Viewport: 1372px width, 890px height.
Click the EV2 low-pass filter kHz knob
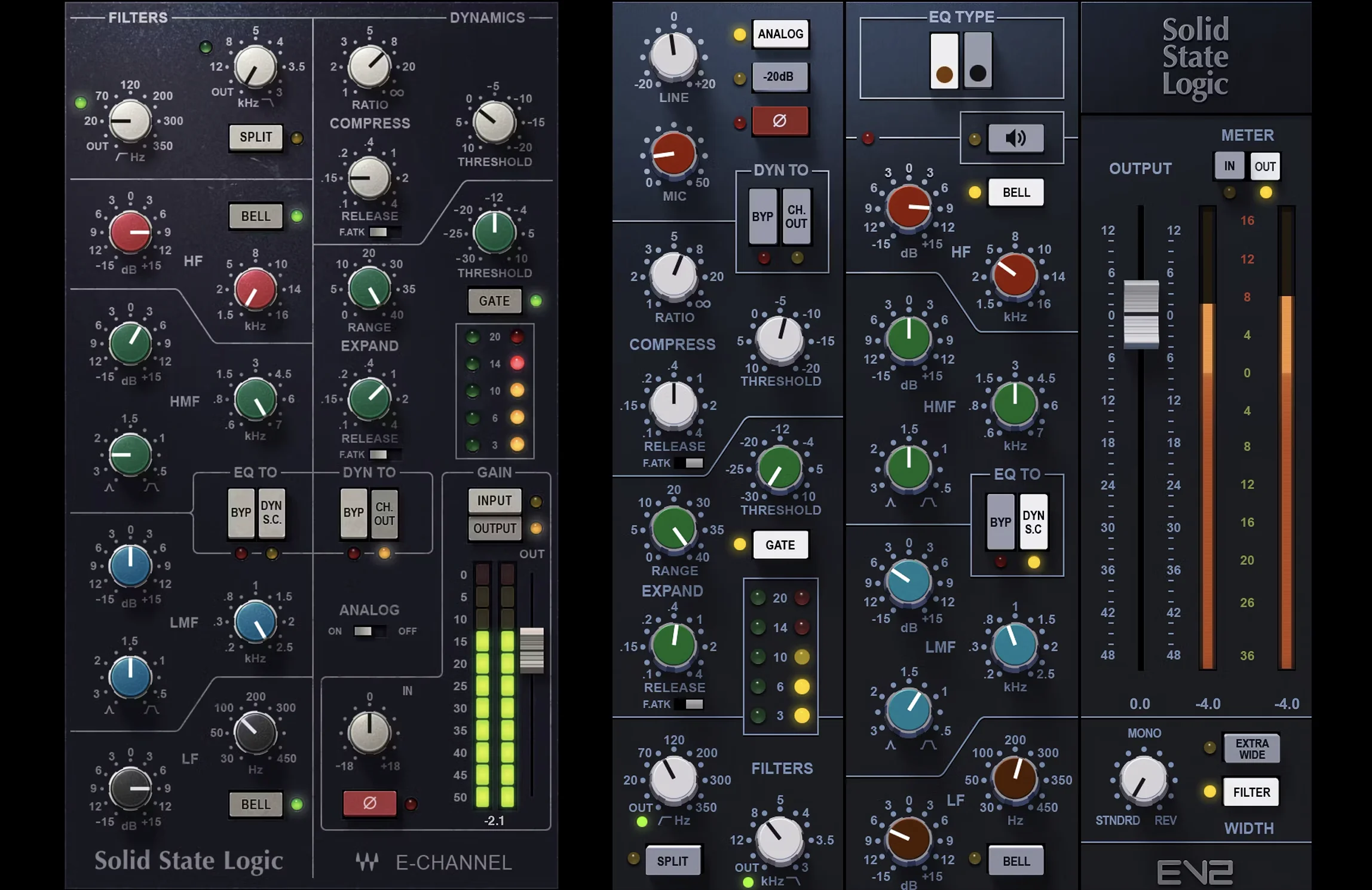point(780,840)
